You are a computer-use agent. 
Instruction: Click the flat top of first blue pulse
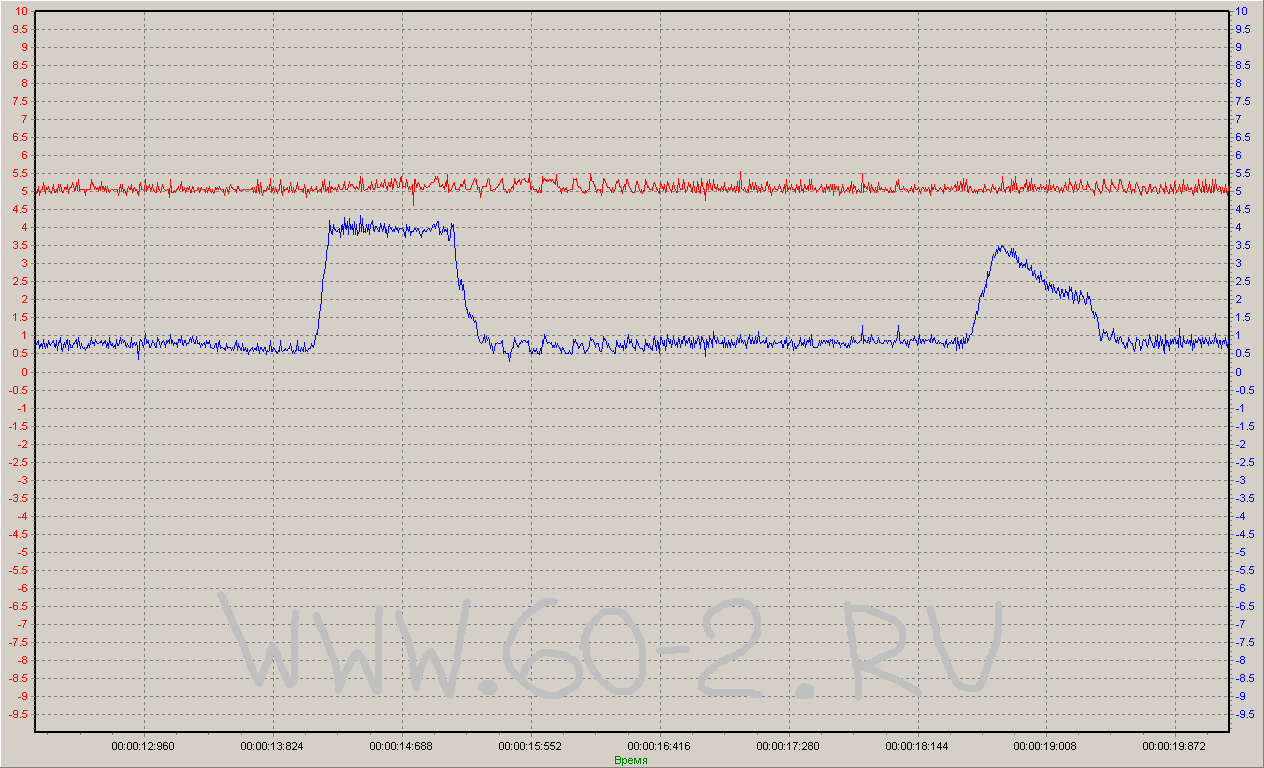click(390, 228)
